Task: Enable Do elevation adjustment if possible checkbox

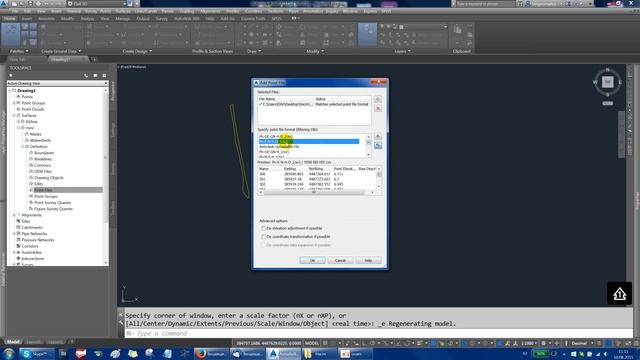Action: click(x=263, y=228)
